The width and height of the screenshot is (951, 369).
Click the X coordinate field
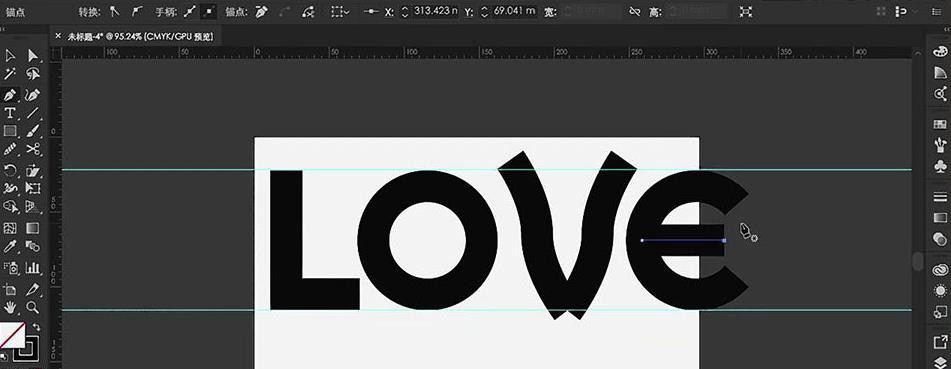[435, 11]
